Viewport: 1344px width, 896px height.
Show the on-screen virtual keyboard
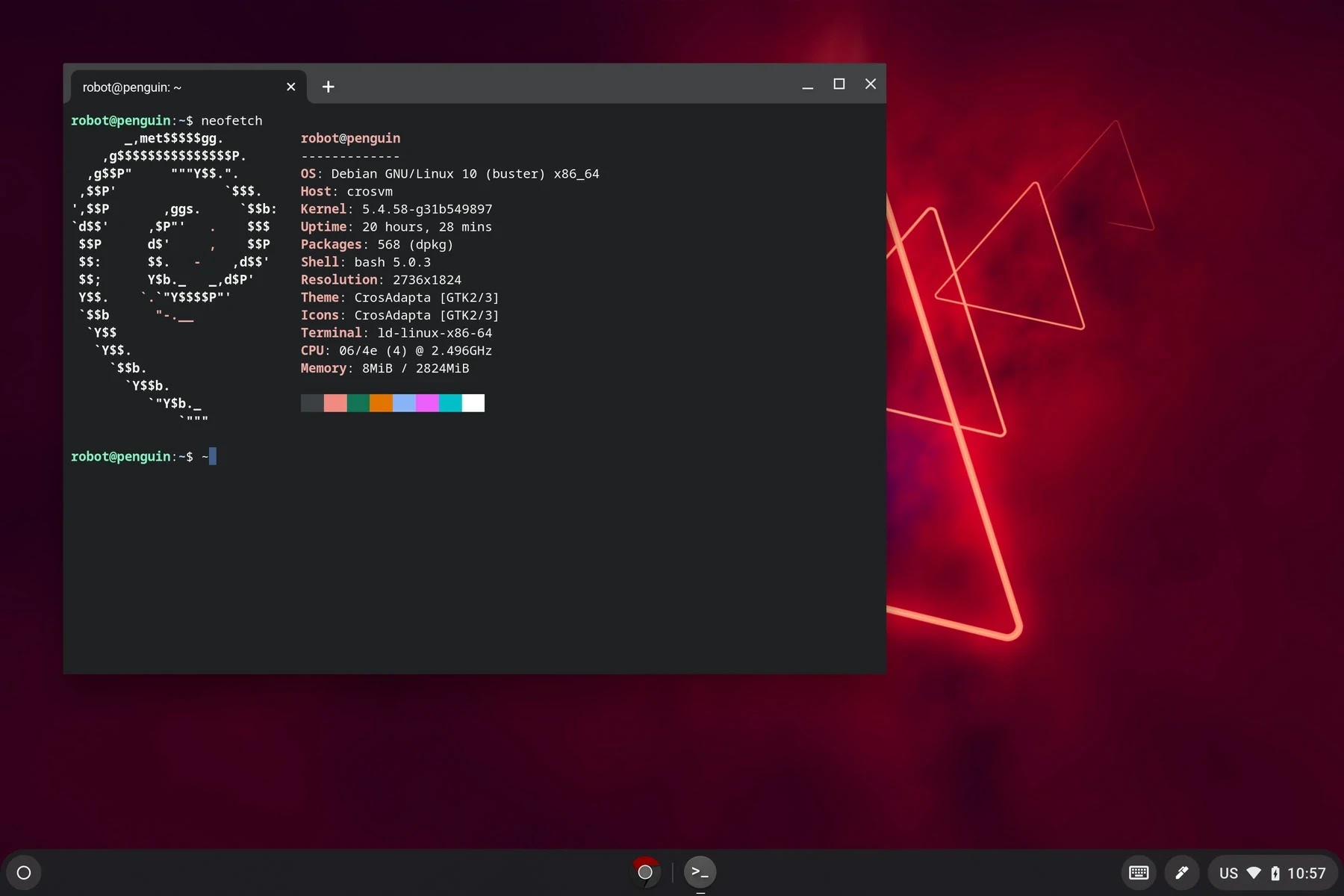click(x=1137, y=872)
